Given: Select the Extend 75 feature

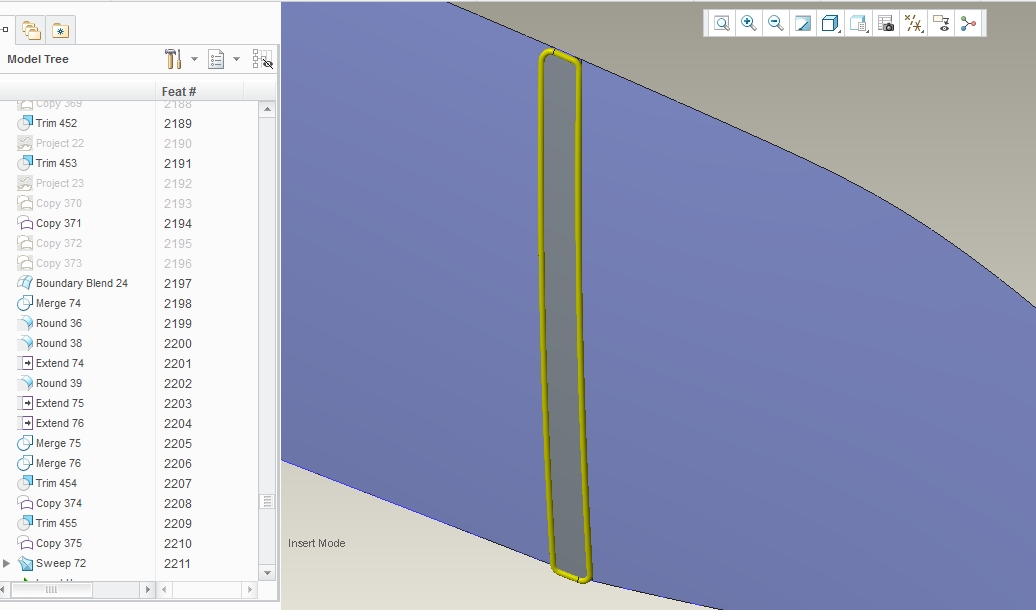Looking at the screenshot, I should point(59,403).
